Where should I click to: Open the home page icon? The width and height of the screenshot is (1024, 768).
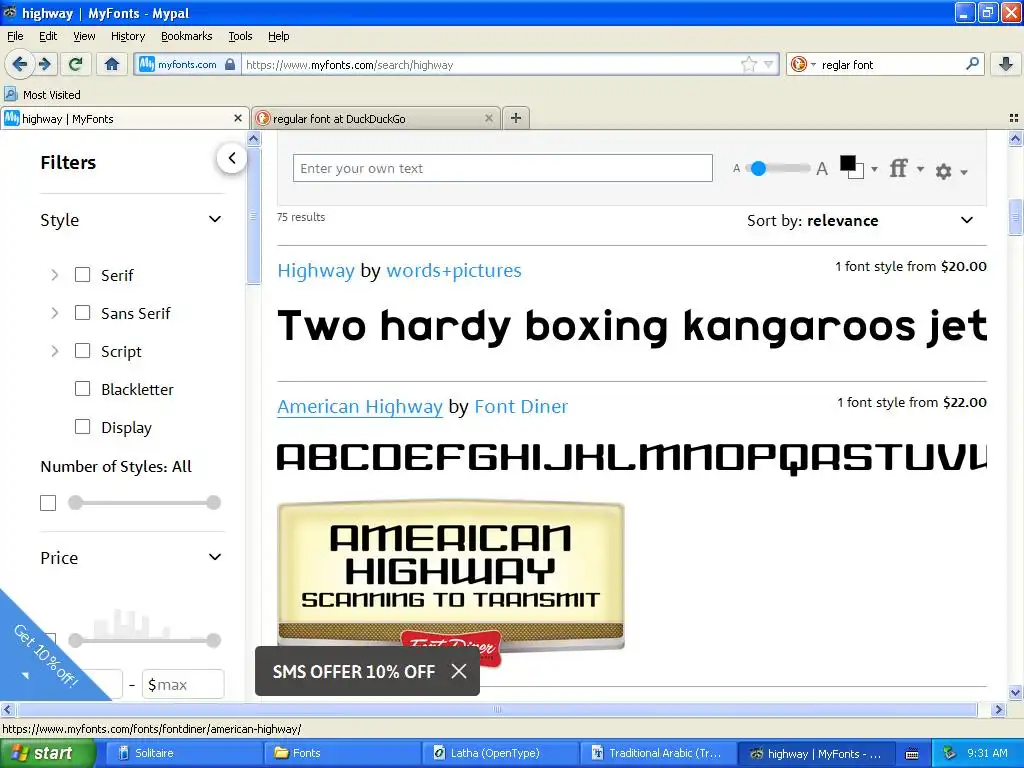(x=112, y=64)
